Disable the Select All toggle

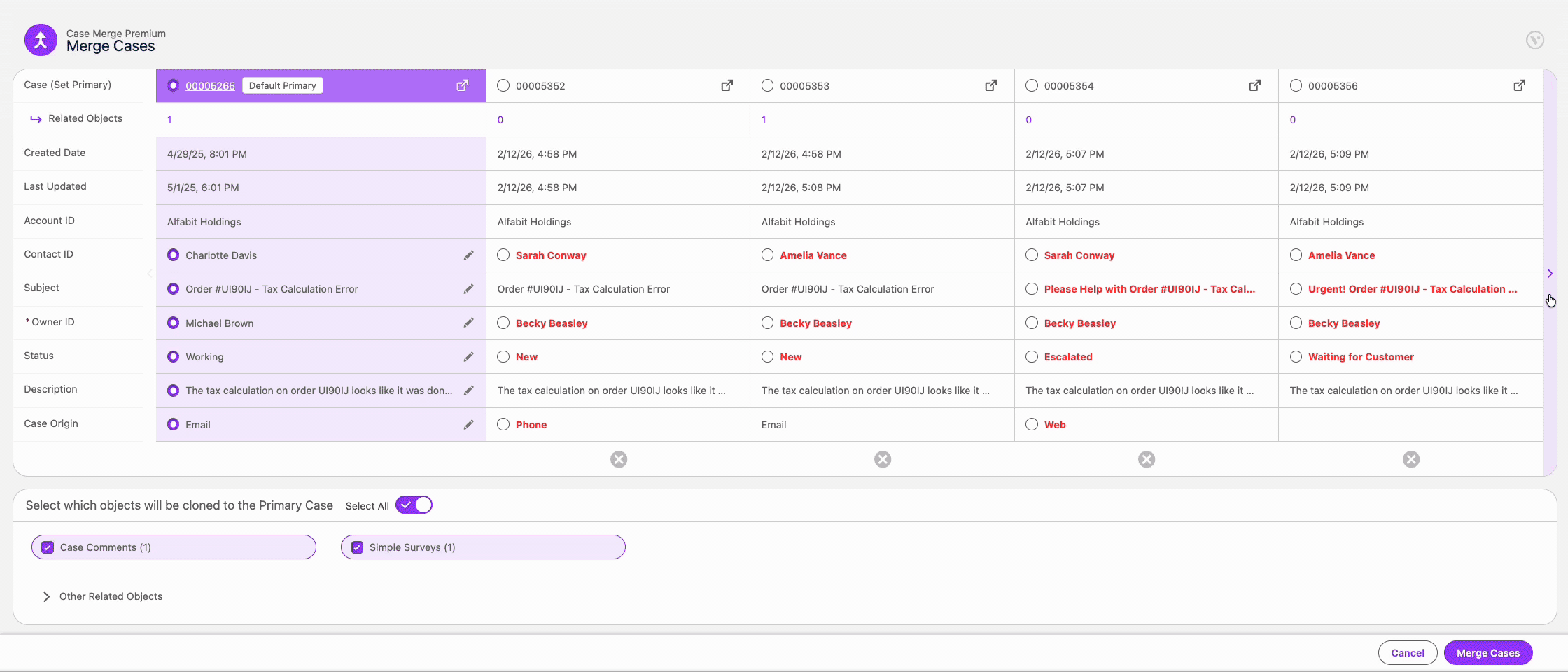pyautogui.click(x=413, y=505)
